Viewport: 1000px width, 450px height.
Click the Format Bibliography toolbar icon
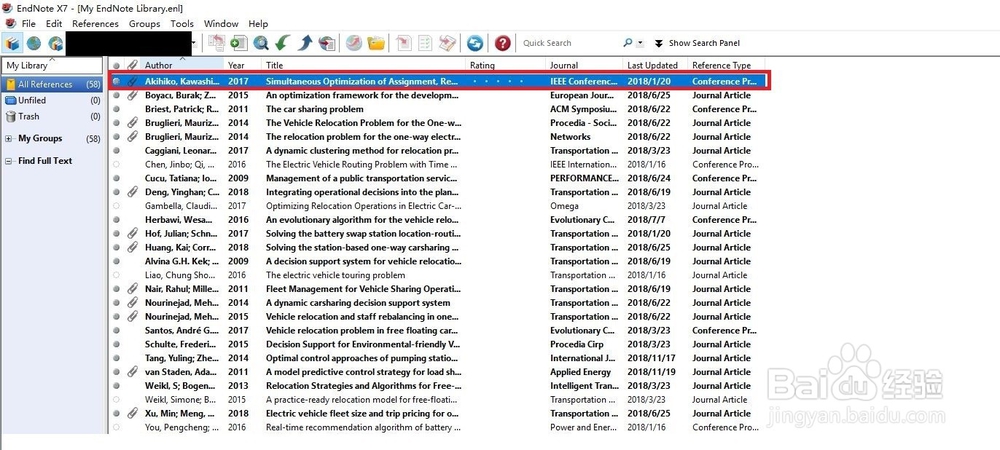pyautogui.click(x=425, y=43)
